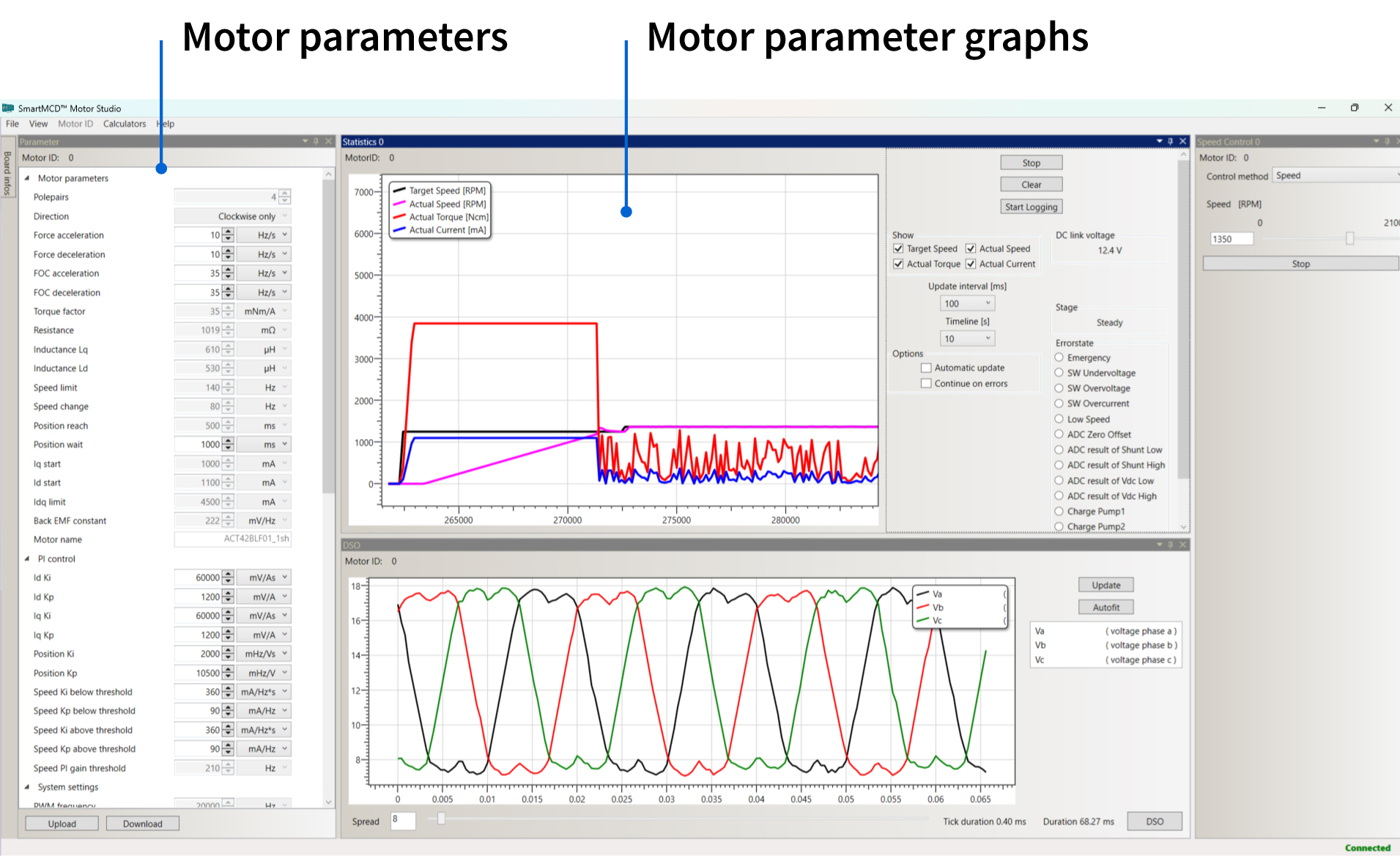This screenshot has height=856, width=1400.
Task: Open the Direction dropdown showing Clockwise only
Action: coord(286,215)
